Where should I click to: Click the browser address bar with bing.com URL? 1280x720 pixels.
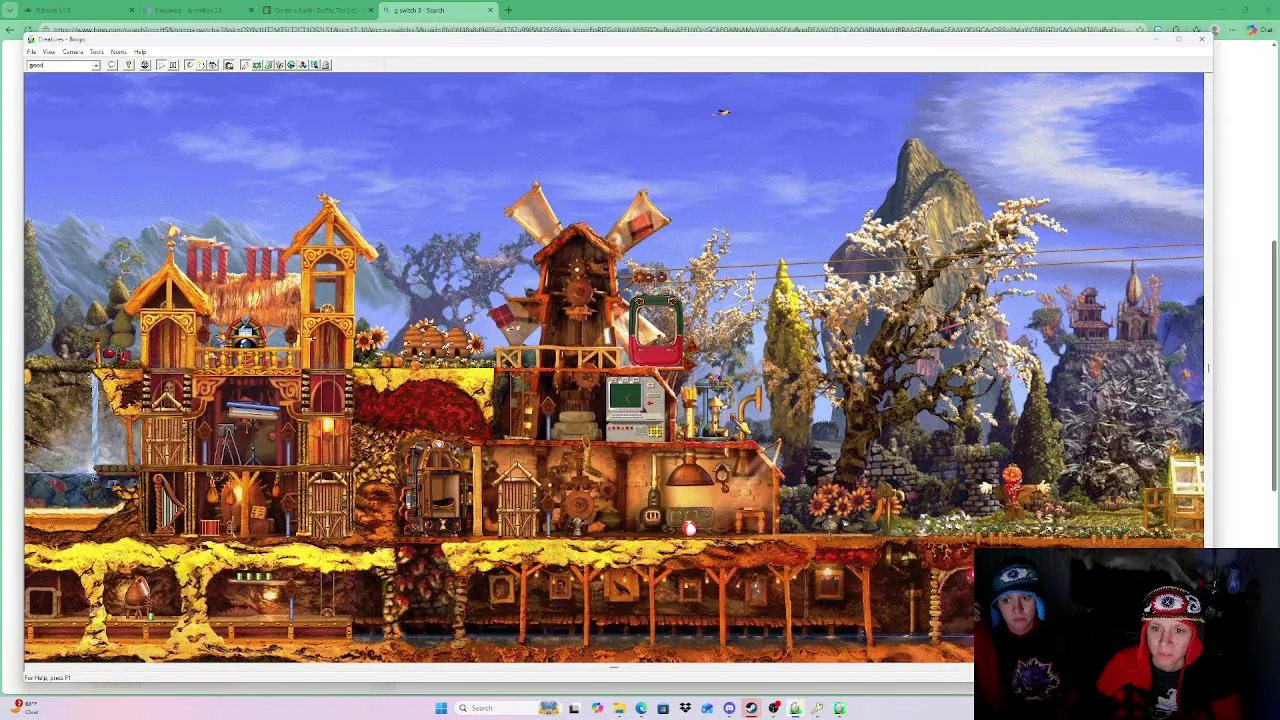pyautogui.click(x=590, y=30)
